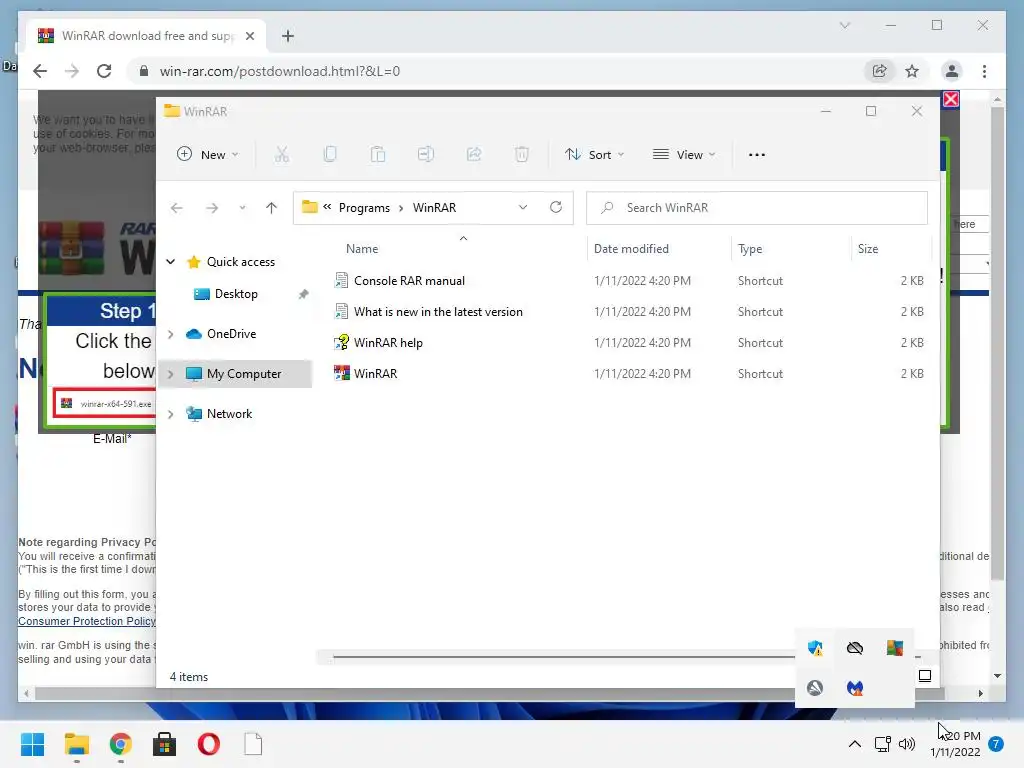Click volume speaker icon in taskbar
This screenshot has height=768, width=1024.
tap(906, 744)
